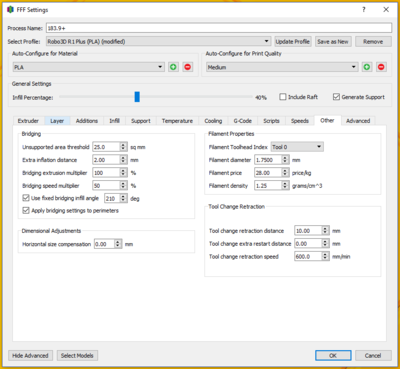Step the Tool change extra restart distance spinner
Screen dimensions: 400x369
click(326, 244)
